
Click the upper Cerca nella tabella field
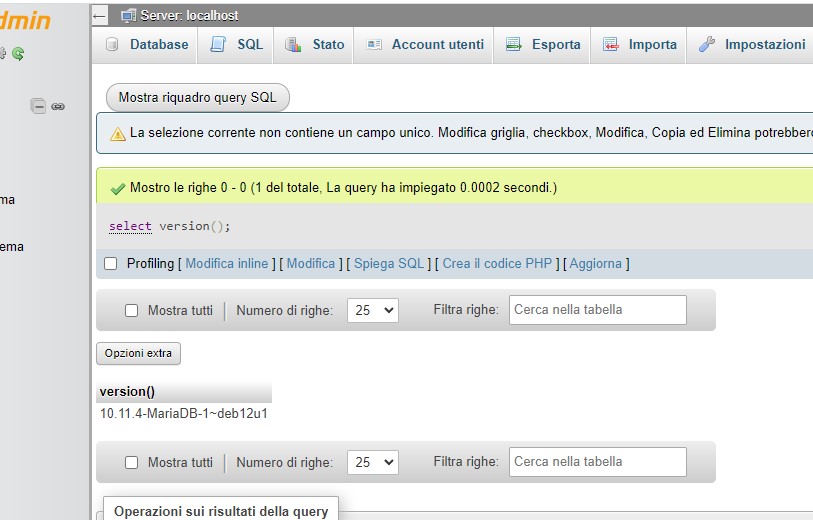pos(597,310)
